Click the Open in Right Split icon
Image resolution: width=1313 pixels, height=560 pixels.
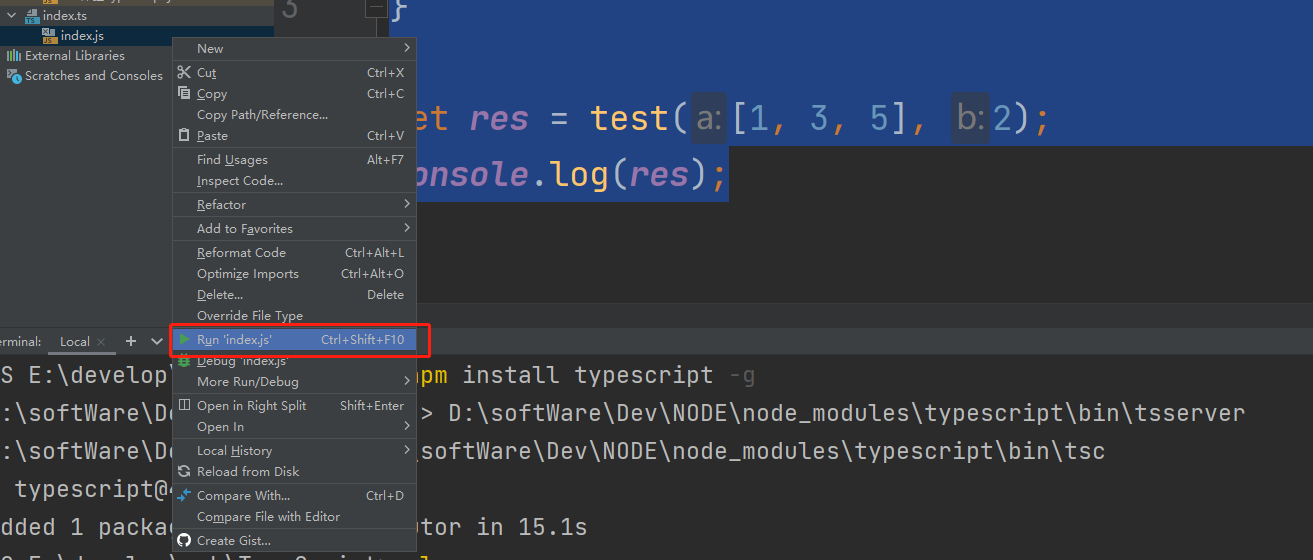click(184, 405)
